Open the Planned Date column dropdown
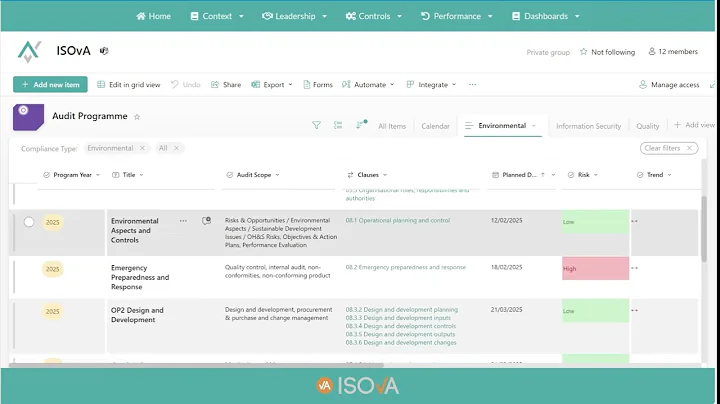The image size is (720, 404). pyautogui.click(x=553, y=175)
